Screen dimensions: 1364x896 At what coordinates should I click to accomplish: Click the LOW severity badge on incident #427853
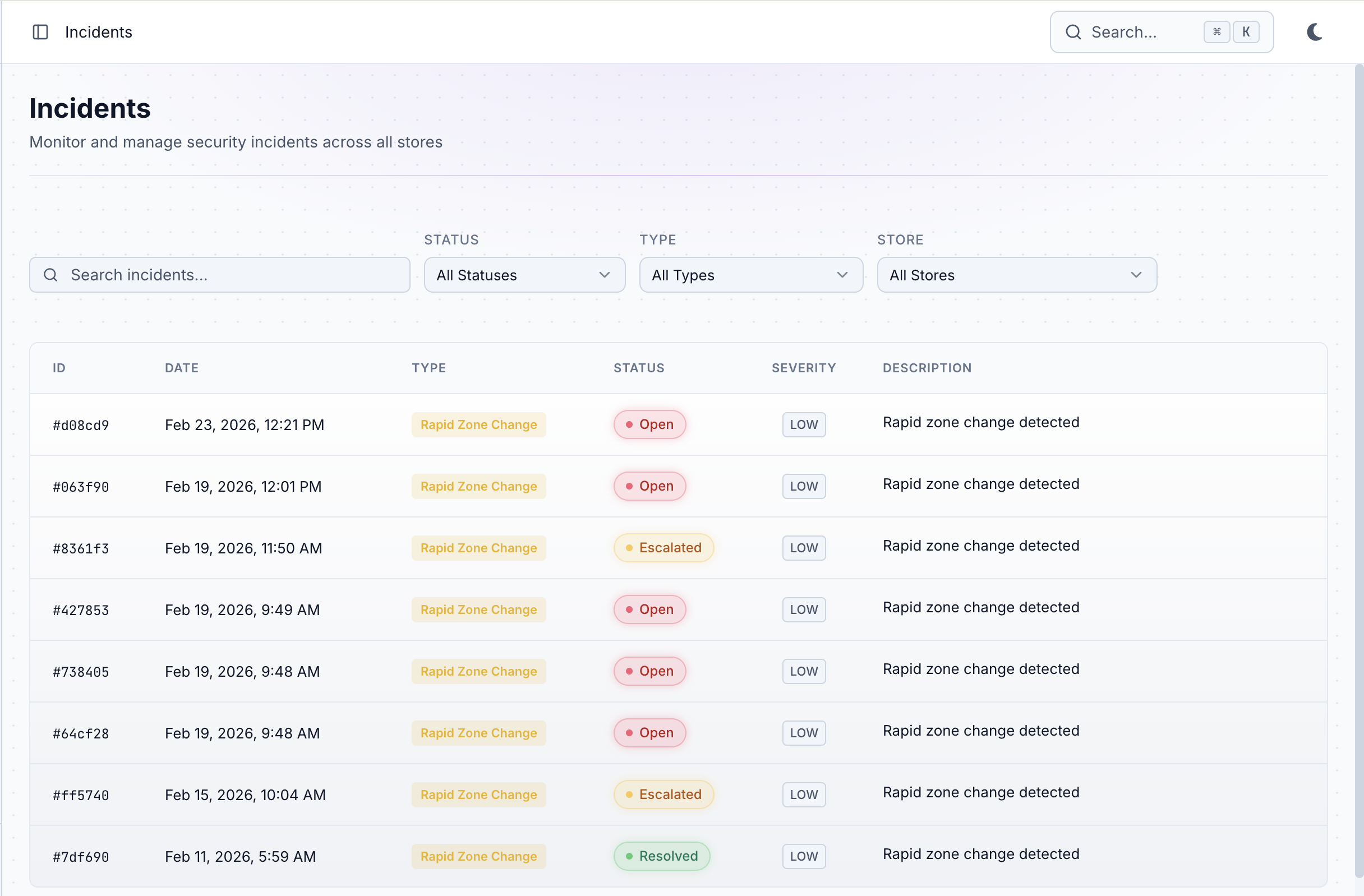[x=803, y=609]
